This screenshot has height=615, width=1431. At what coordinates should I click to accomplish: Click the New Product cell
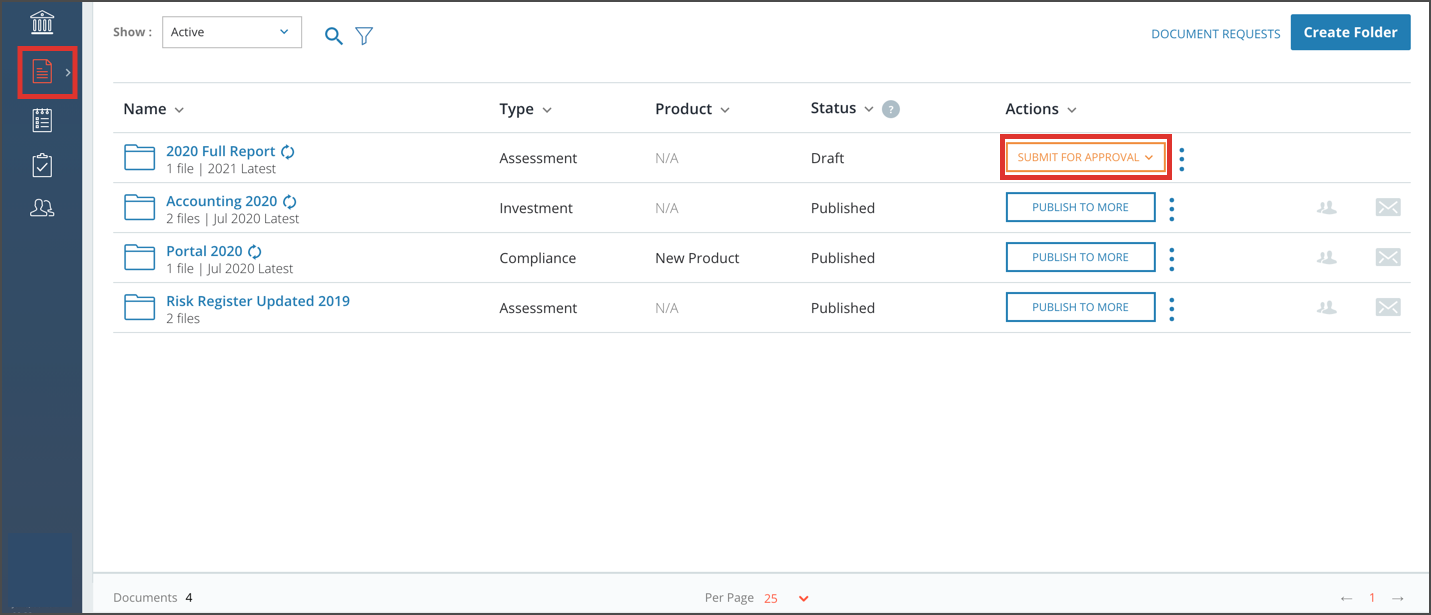click(697, 258)
